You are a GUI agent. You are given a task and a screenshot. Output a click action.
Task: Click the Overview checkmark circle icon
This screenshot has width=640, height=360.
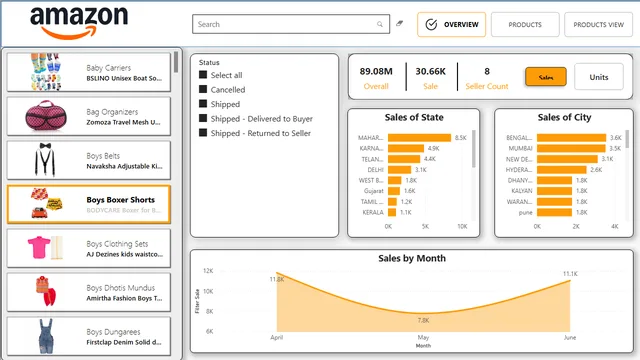tap(431, 24)
